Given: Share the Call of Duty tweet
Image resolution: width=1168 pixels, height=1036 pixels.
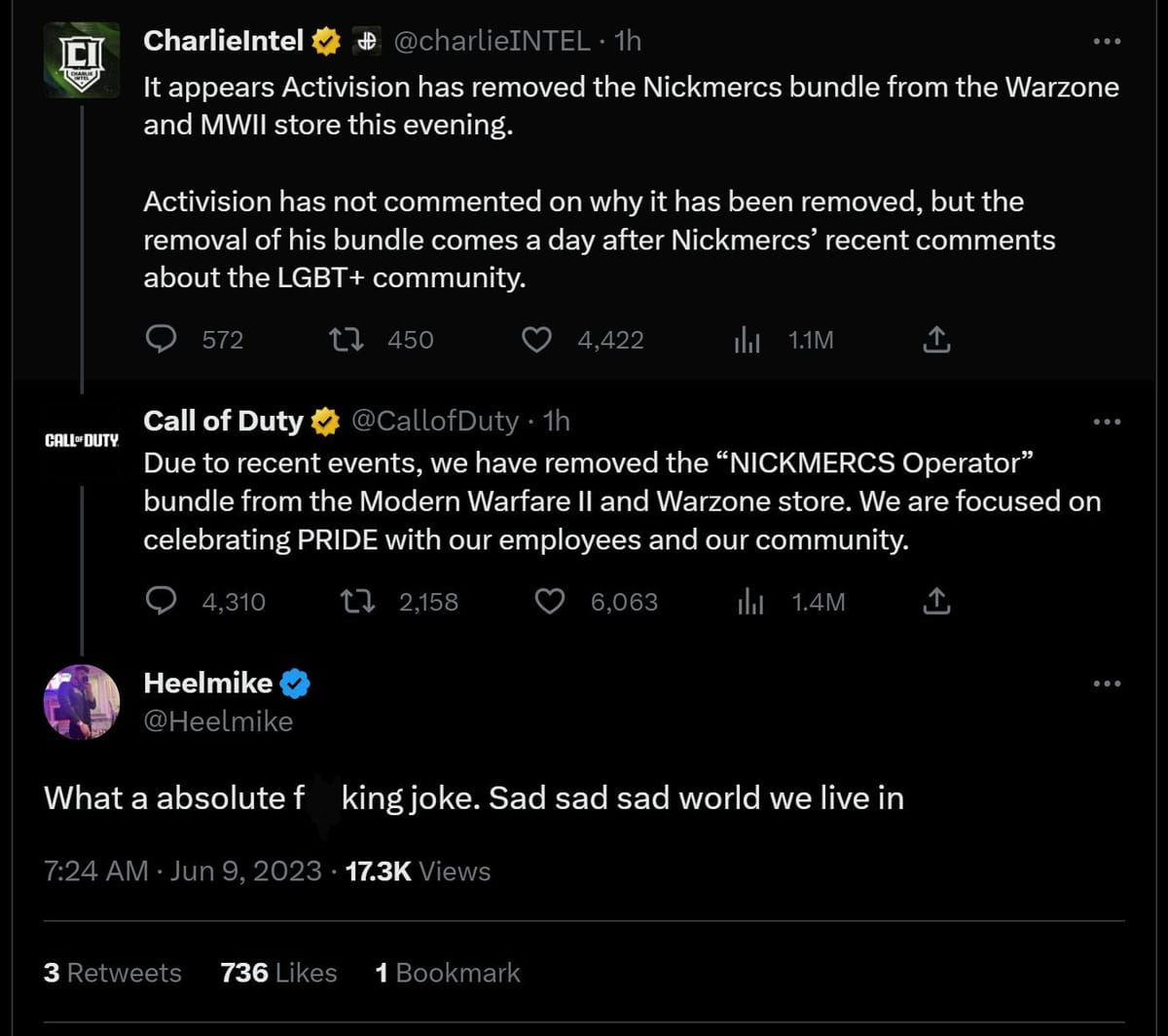Looking at the screenshot, I should (x=936, y=602).
